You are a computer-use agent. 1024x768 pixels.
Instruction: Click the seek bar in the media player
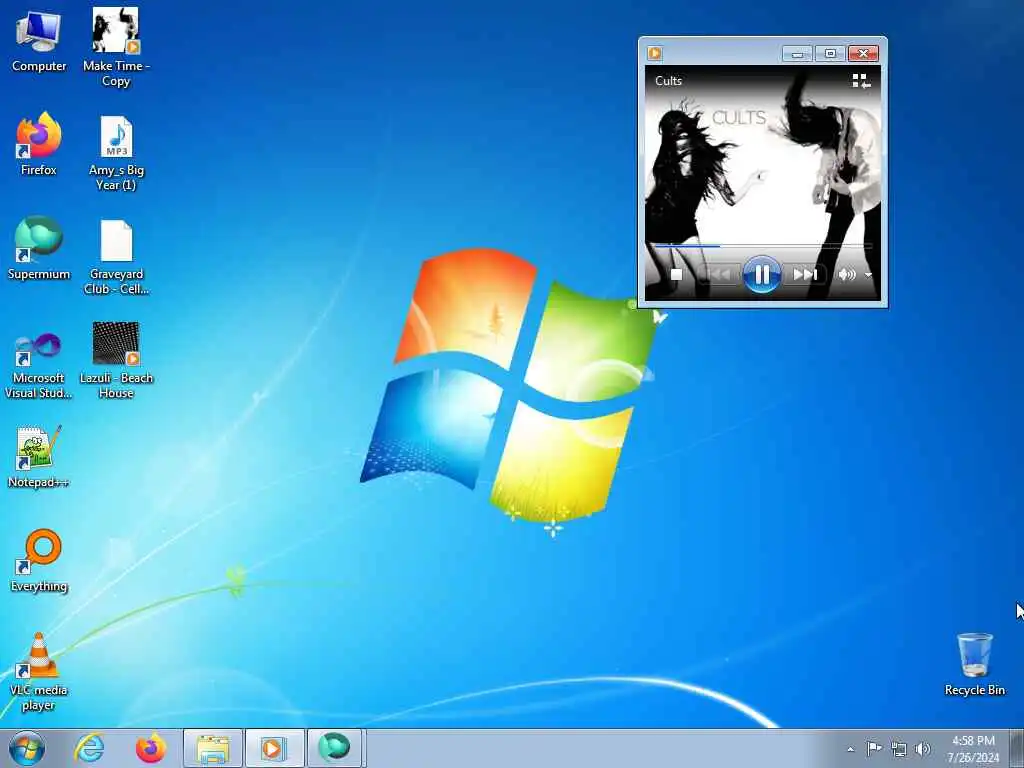coord(763,246)
